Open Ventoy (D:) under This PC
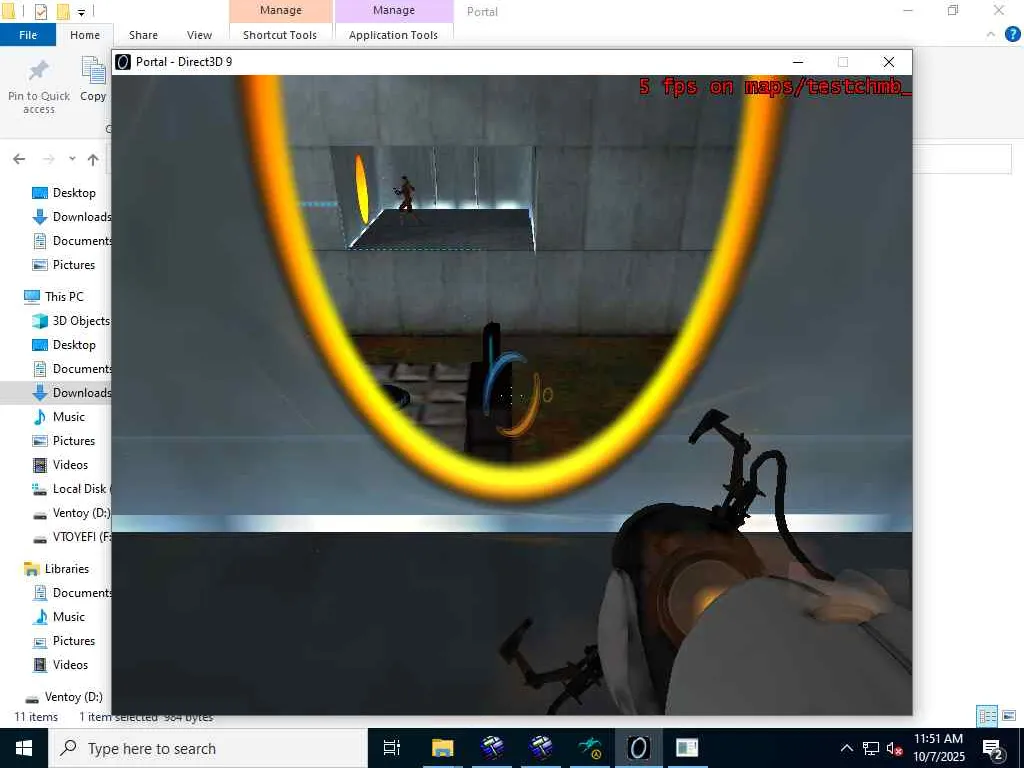 pos(80,513)
